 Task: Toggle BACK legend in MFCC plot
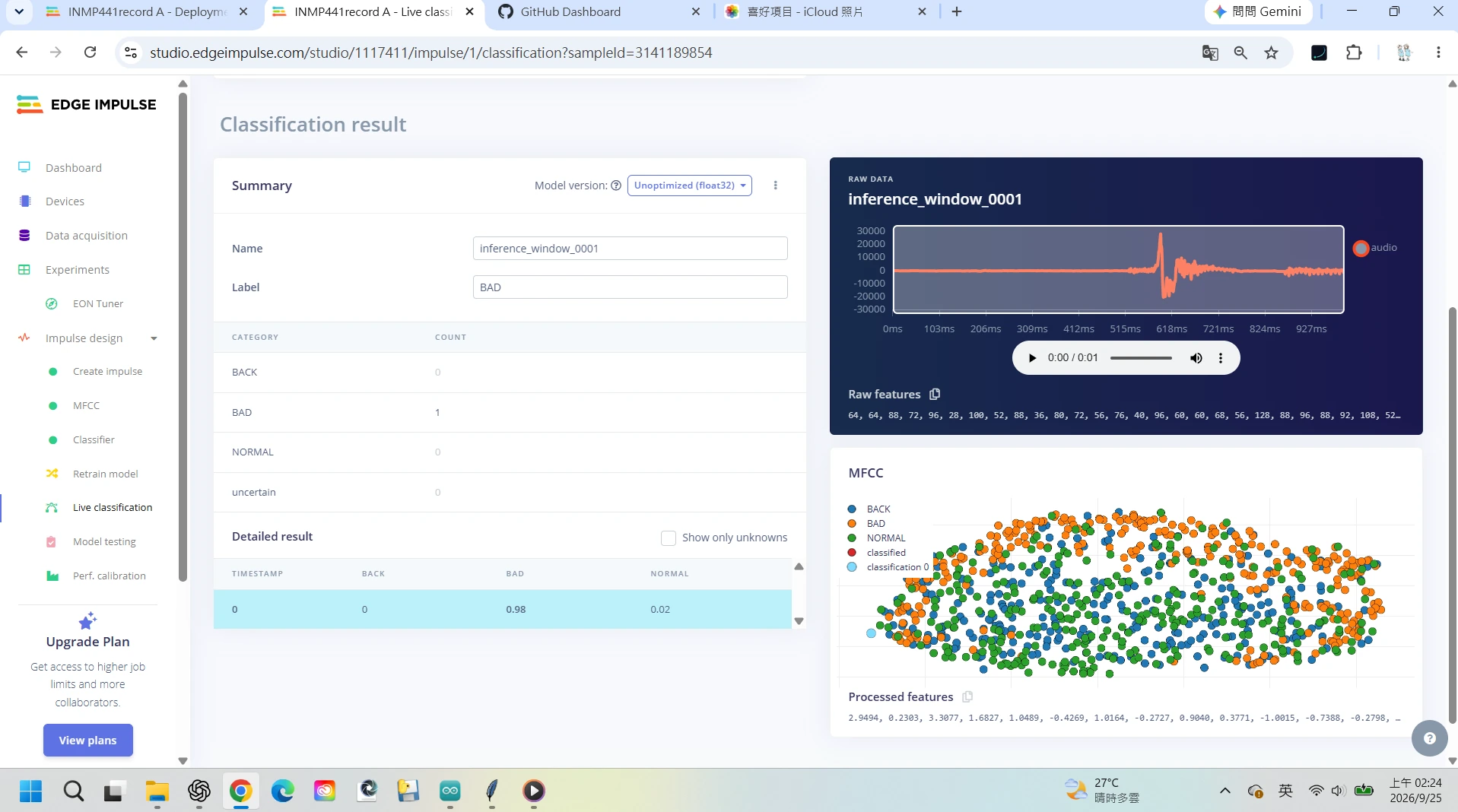point(869,509)
